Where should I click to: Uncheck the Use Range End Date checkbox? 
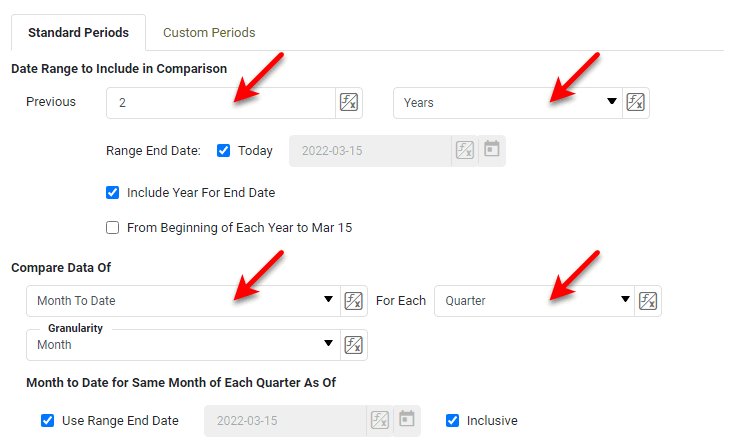pyautogui.click(x=48, y=420)
